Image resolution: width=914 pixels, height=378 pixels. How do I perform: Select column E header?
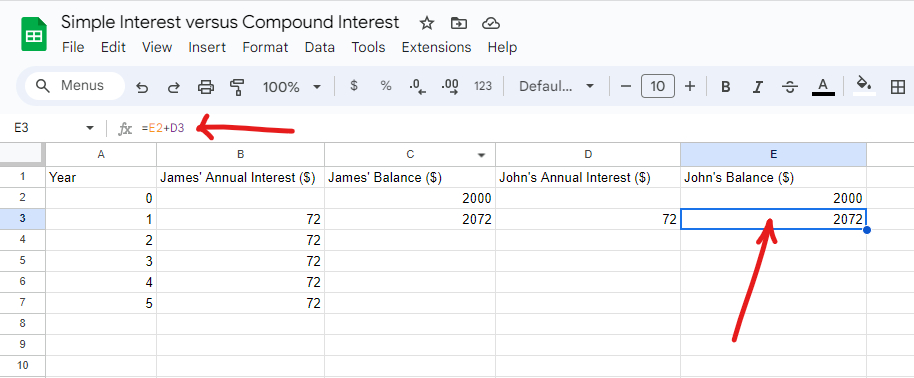(774, 155)
